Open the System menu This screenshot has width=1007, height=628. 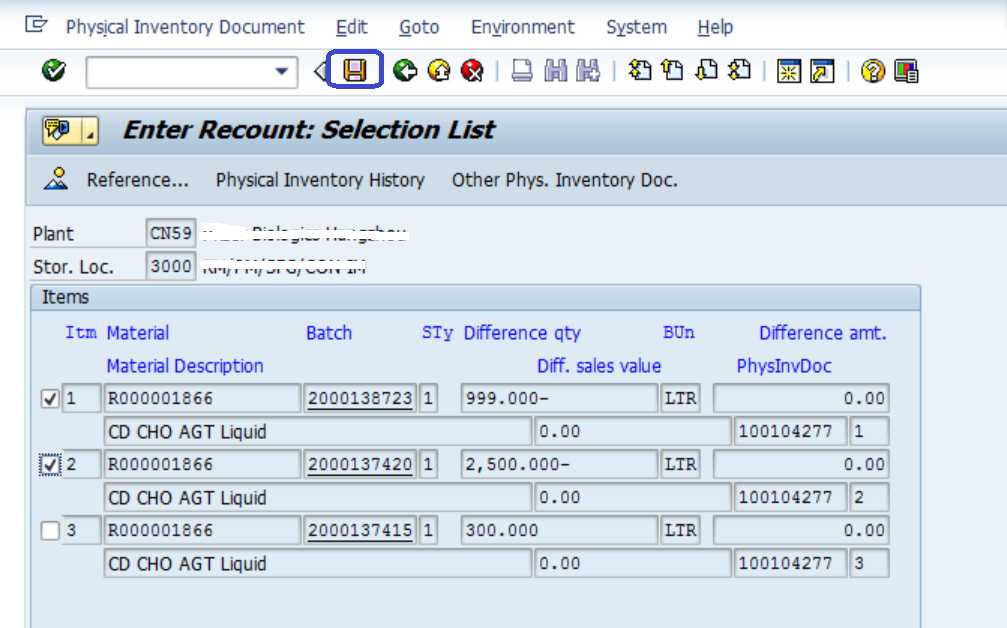coord(636,27)
